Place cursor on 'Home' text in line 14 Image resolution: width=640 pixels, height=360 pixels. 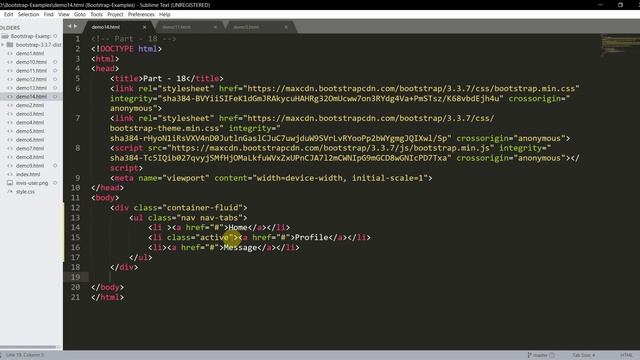(238, 227)
